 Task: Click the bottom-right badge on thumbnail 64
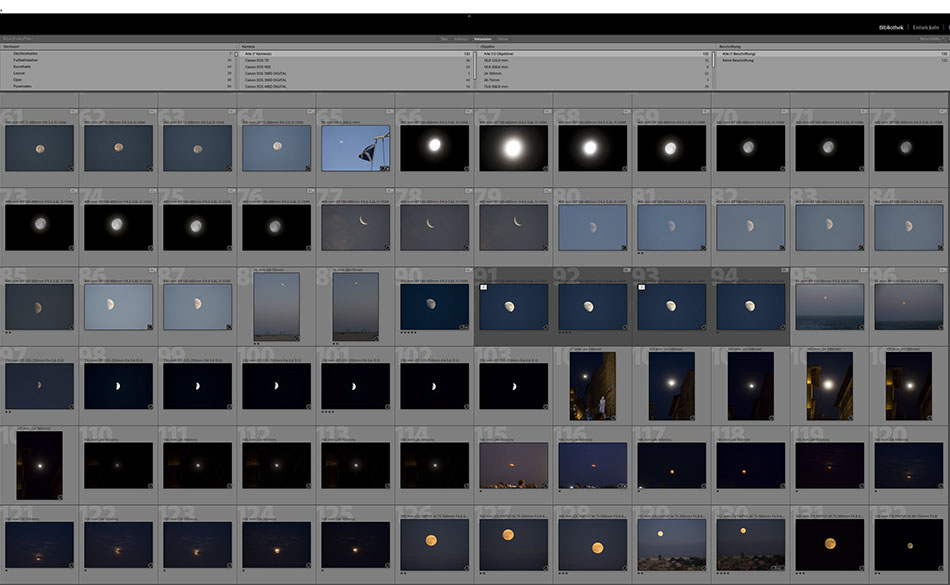(306, 167)
